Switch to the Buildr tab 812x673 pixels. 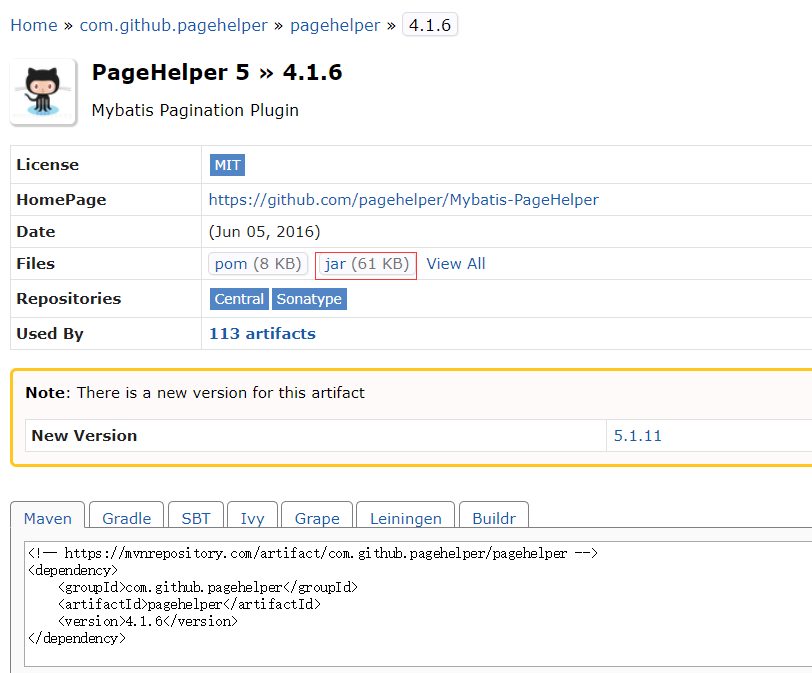pos(494,518)
